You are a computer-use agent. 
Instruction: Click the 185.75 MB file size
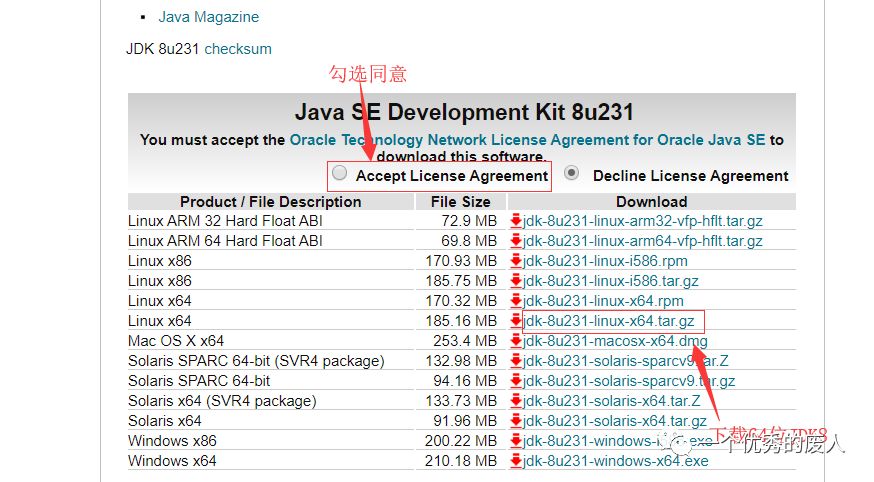click(x=461, y=281)
